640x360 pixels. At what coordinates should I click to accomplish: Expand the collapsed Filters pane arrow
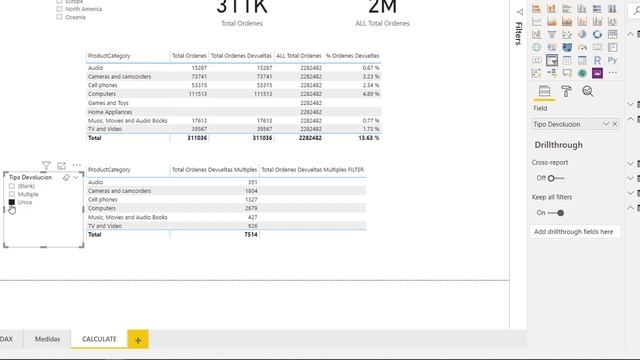click(x=519, y=12)
